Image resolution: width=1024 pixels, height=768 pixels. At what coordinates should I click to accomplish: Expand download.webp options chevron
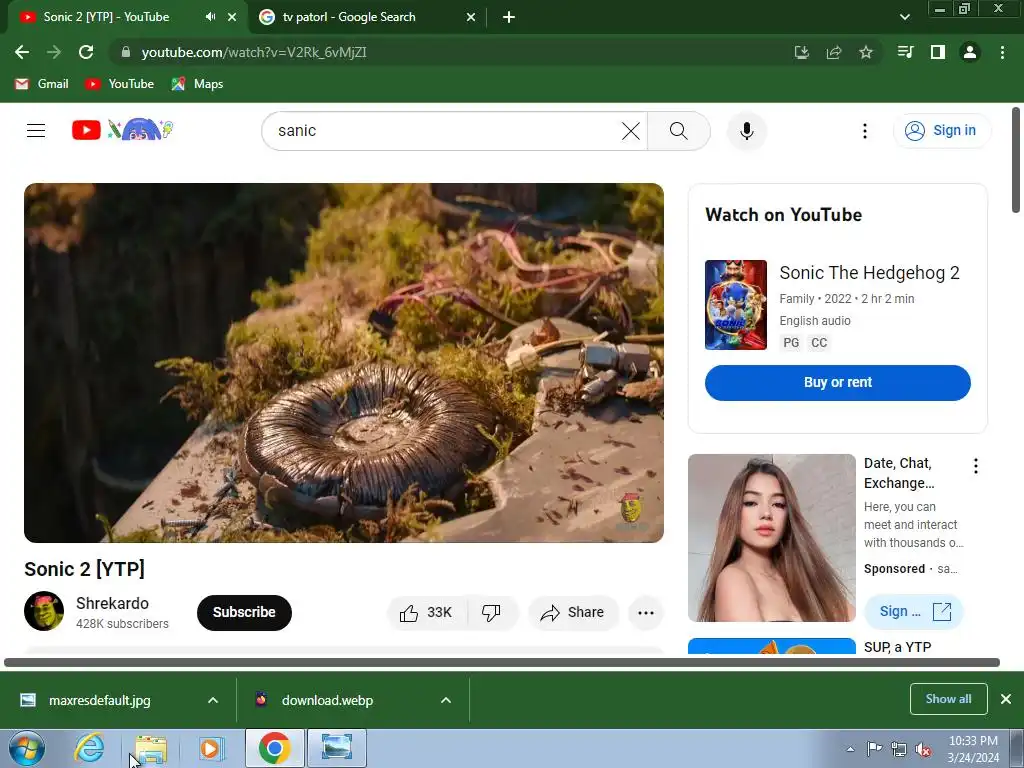coord(446,700)
